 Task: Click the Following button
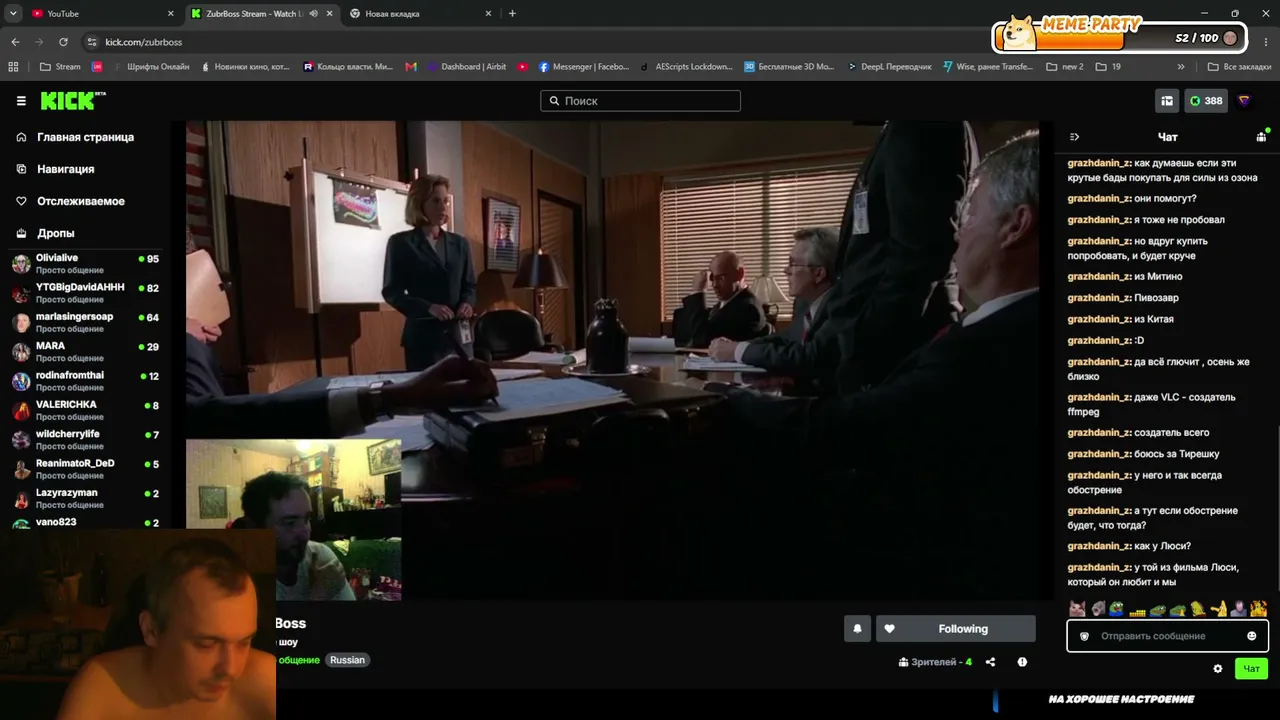coord(956,629)
